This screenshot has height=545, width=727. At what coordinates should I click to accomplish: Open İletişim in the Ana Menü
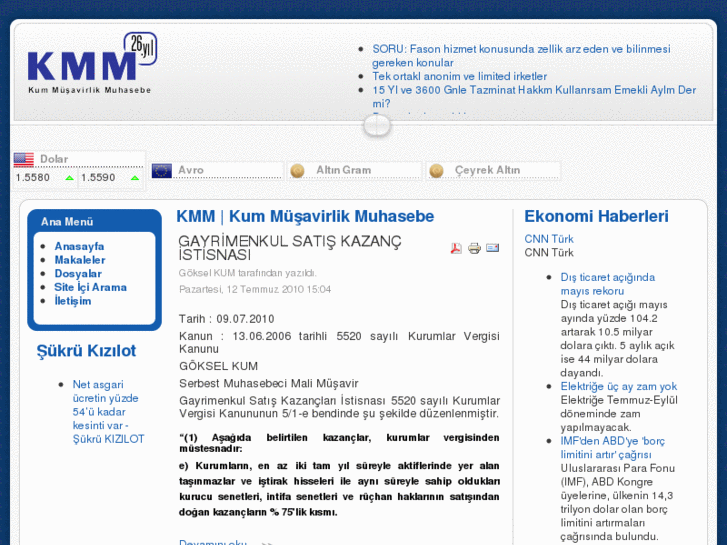(x=73, y=301)
